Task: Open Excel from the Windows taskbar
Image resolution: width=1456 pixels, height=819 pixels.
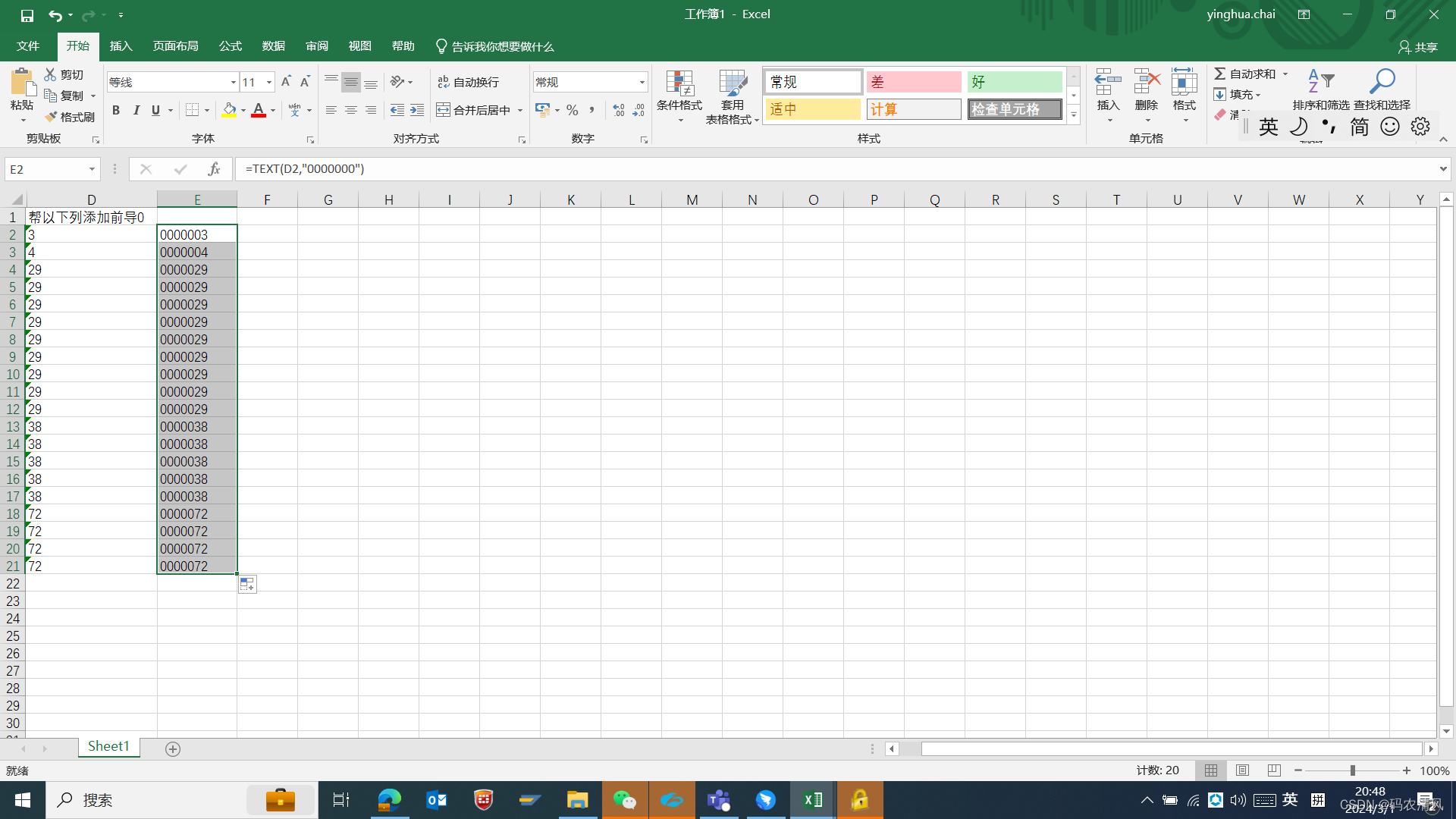Action: point(813,800)
